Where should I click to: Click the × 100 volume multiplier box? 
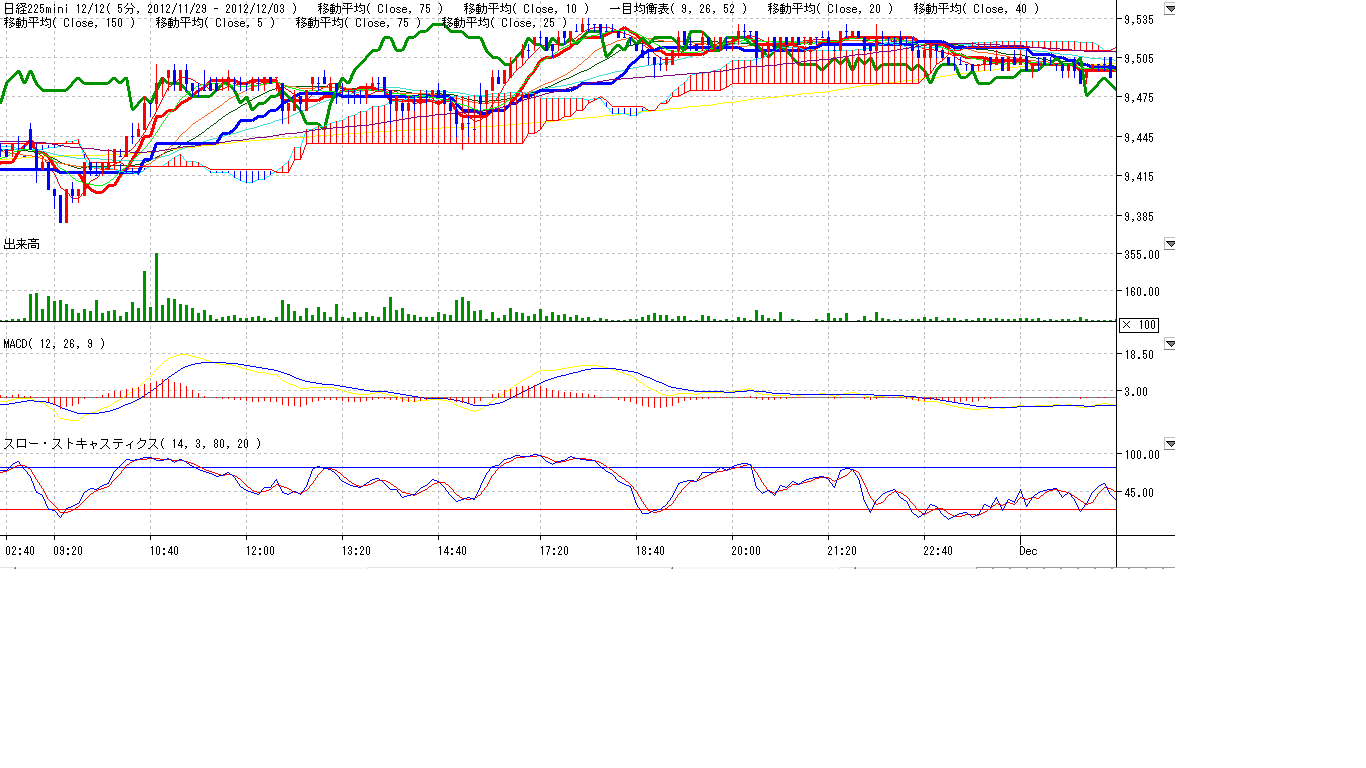click(x=1138, y=325)
